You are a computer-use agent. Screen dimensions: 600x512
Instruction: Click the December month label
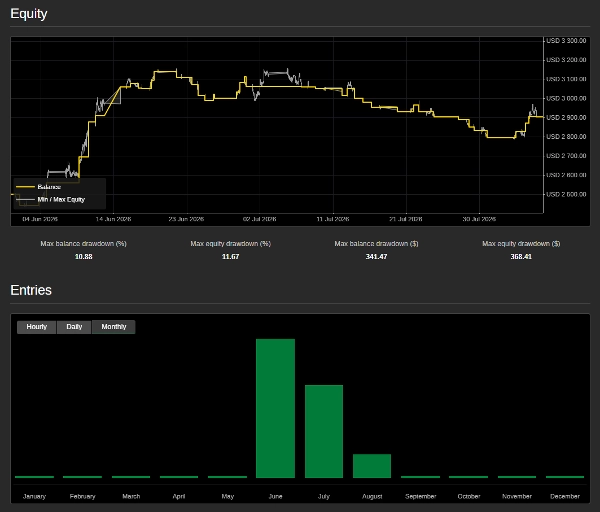tap(565, 496)
